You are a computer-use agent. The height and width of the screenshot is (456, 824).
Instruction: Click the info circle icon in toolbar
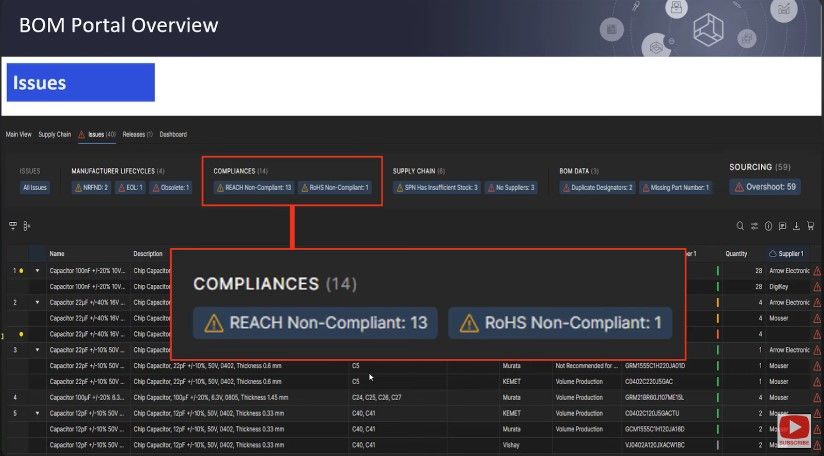point(768,226)
